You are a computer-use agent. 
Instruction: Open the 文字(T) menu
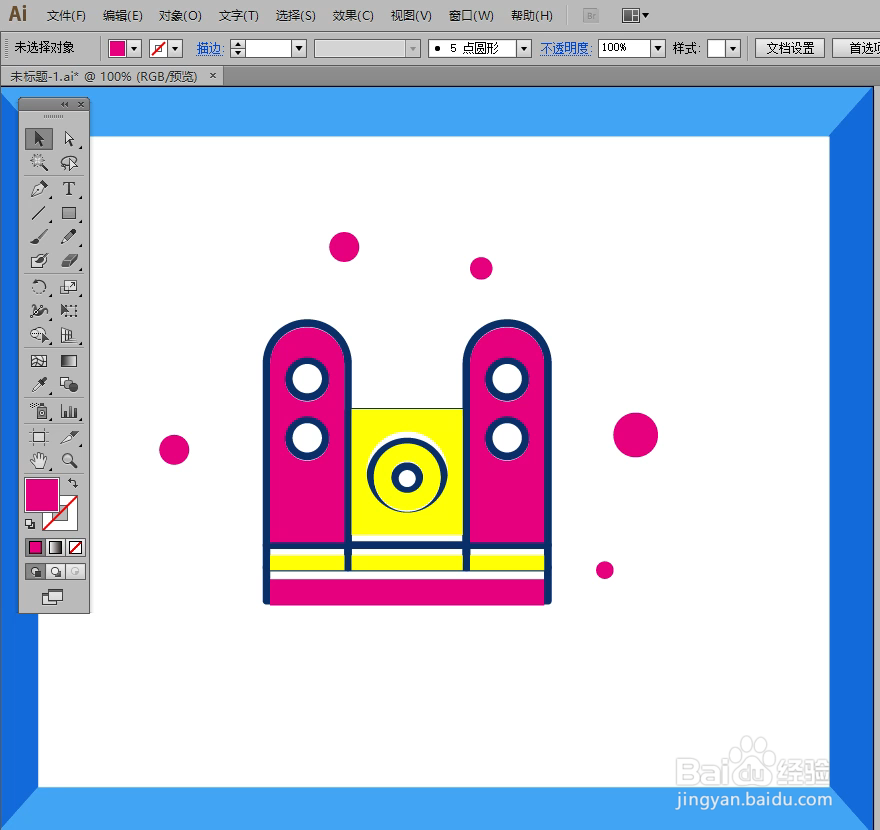[239, 16]
